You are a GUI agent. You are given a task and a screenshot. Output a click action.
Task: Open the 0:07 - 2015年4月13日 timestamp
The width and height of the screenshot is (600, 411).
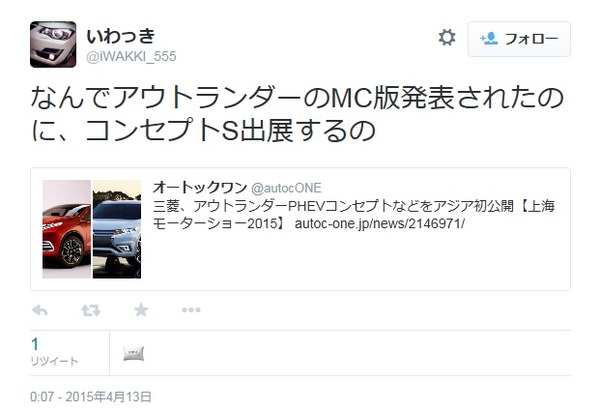point(91,397)
